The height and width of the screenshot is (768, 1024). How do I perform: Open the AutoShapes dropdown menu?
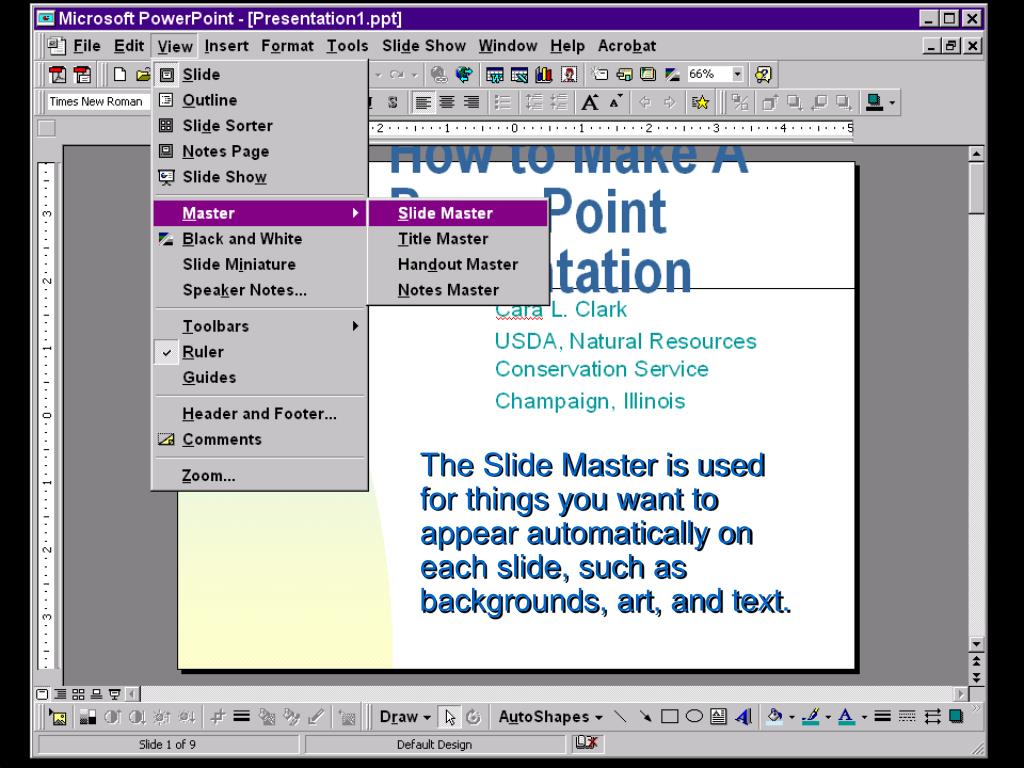[x=550, y=717]
